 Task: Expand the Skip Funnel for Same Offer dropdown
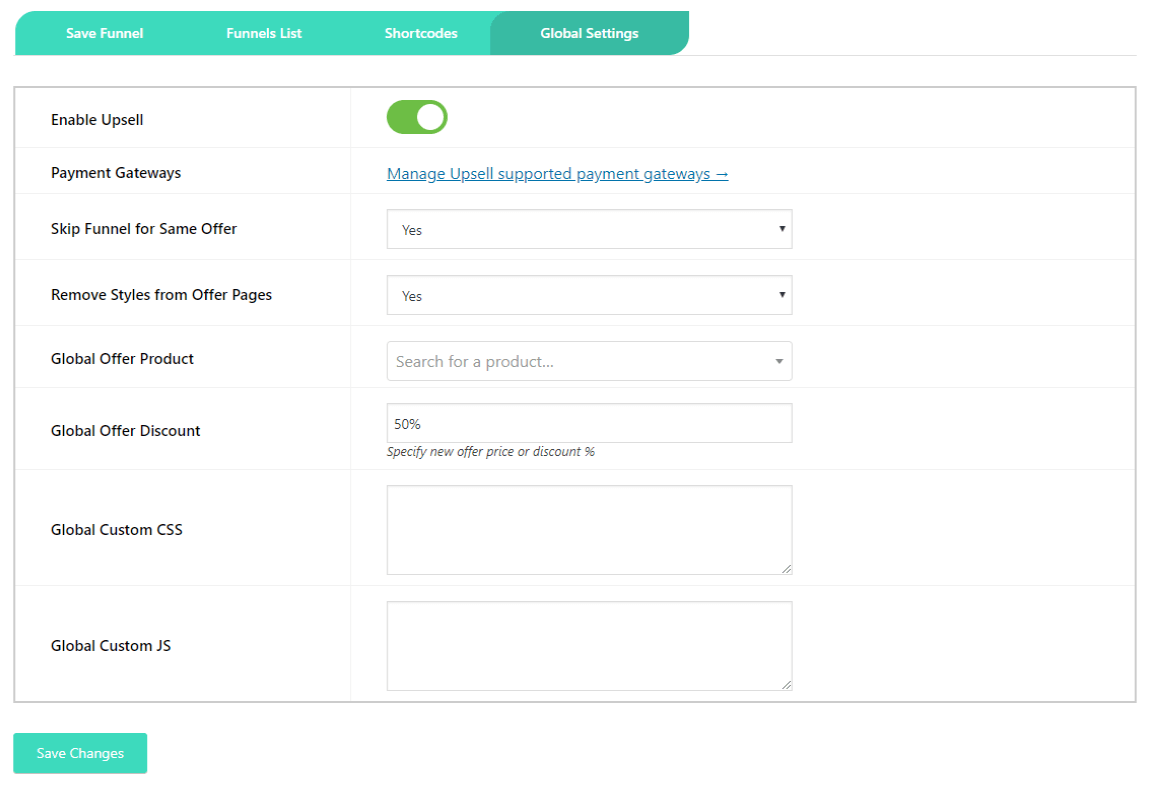point(589,229)
